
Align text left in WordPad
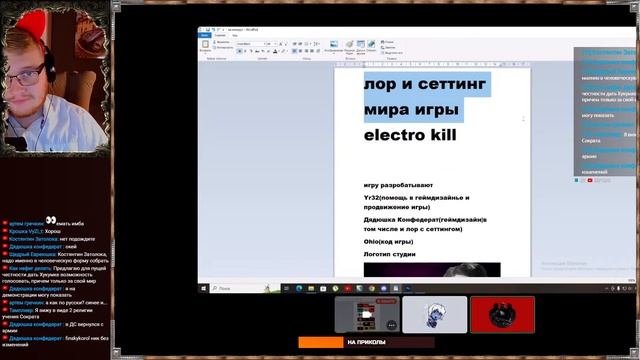[x=294, y=51]
